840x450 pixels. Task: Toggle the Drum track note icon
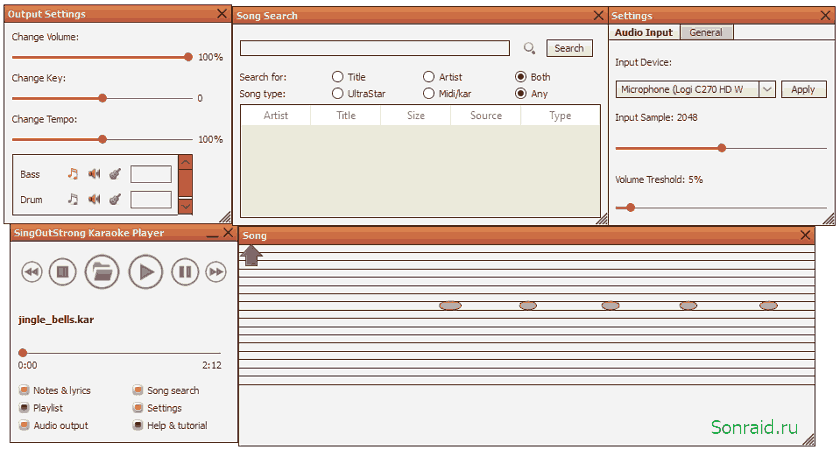click(x=73, y=199)
